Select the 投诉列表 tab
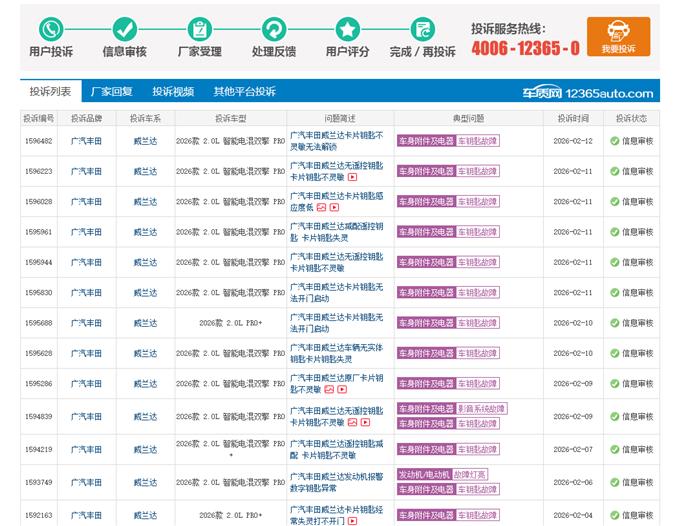 point(50,92)
